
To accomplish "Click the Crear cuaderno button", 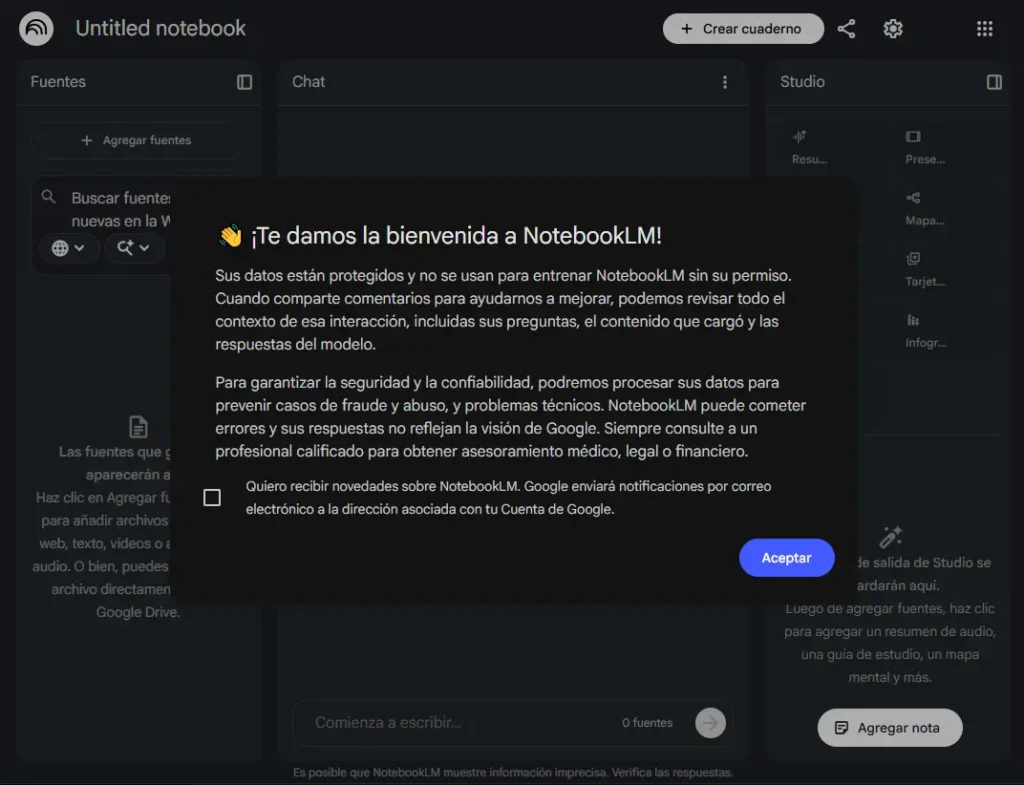I will point(743,29).
